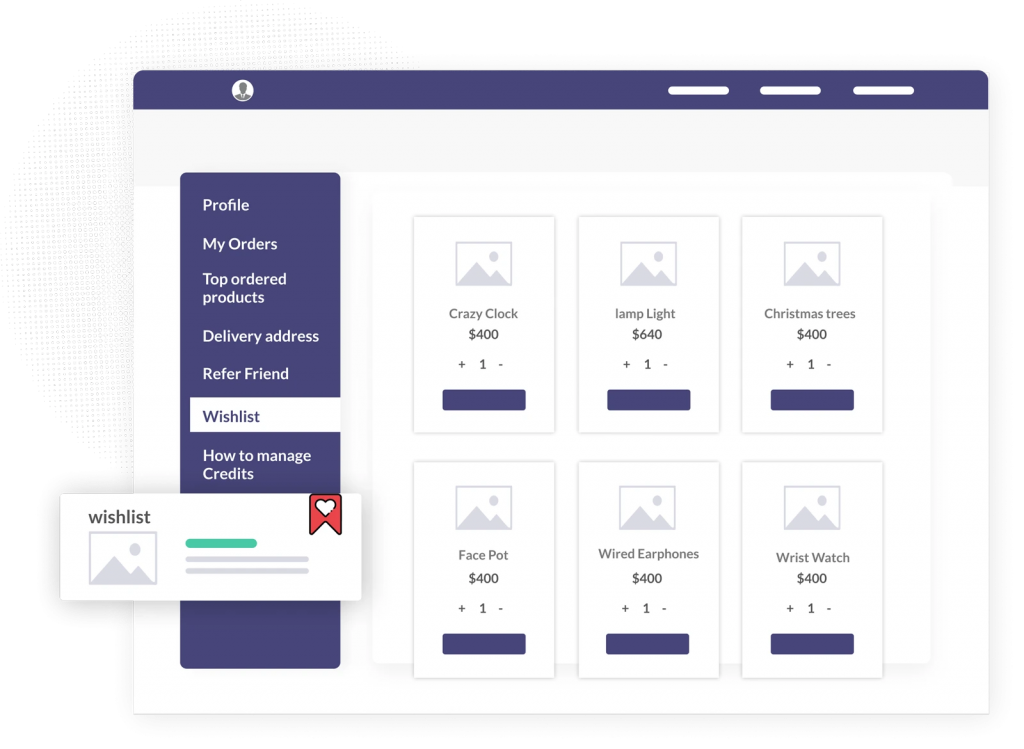
Task: Select the Refer Friend sidebar item
Action: coord(246,374)
